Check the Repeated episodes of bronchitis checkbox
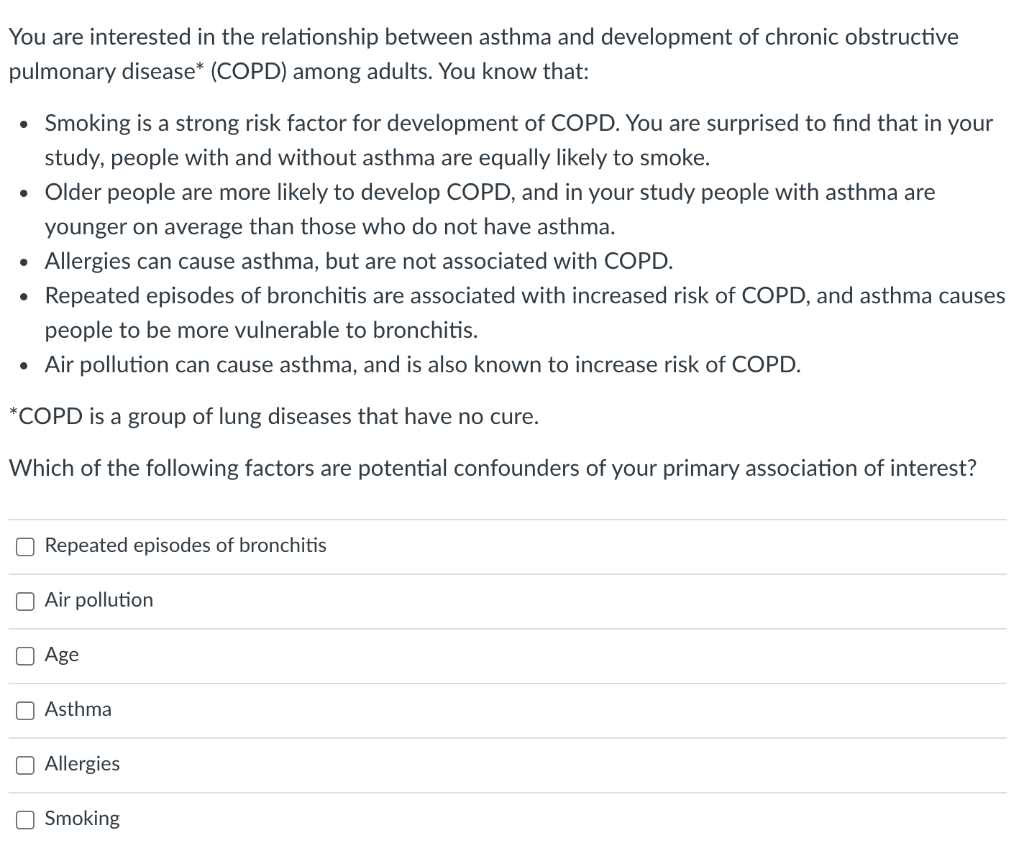Viewport: 1024px width, 861px height. (x=26, y=546)
